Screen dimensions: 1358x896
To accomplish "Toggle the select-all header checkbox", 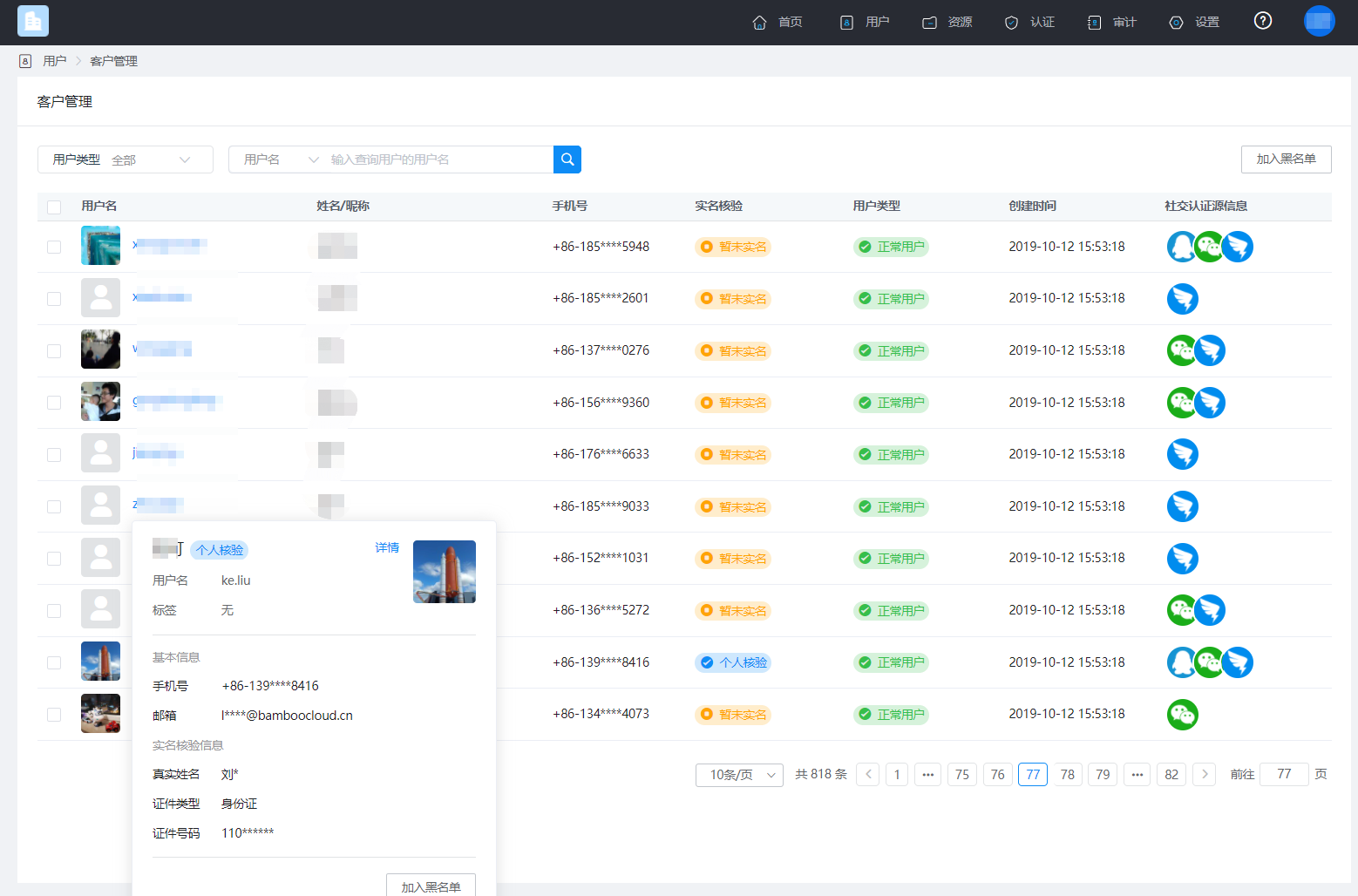I will 54,207.
